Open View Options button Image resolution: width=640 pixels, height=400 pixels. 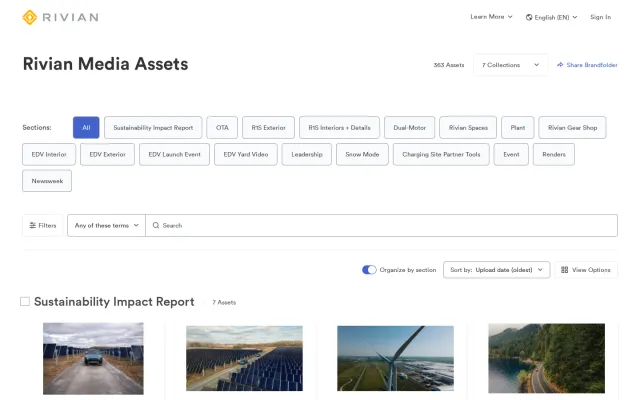(x=586, y=270)
